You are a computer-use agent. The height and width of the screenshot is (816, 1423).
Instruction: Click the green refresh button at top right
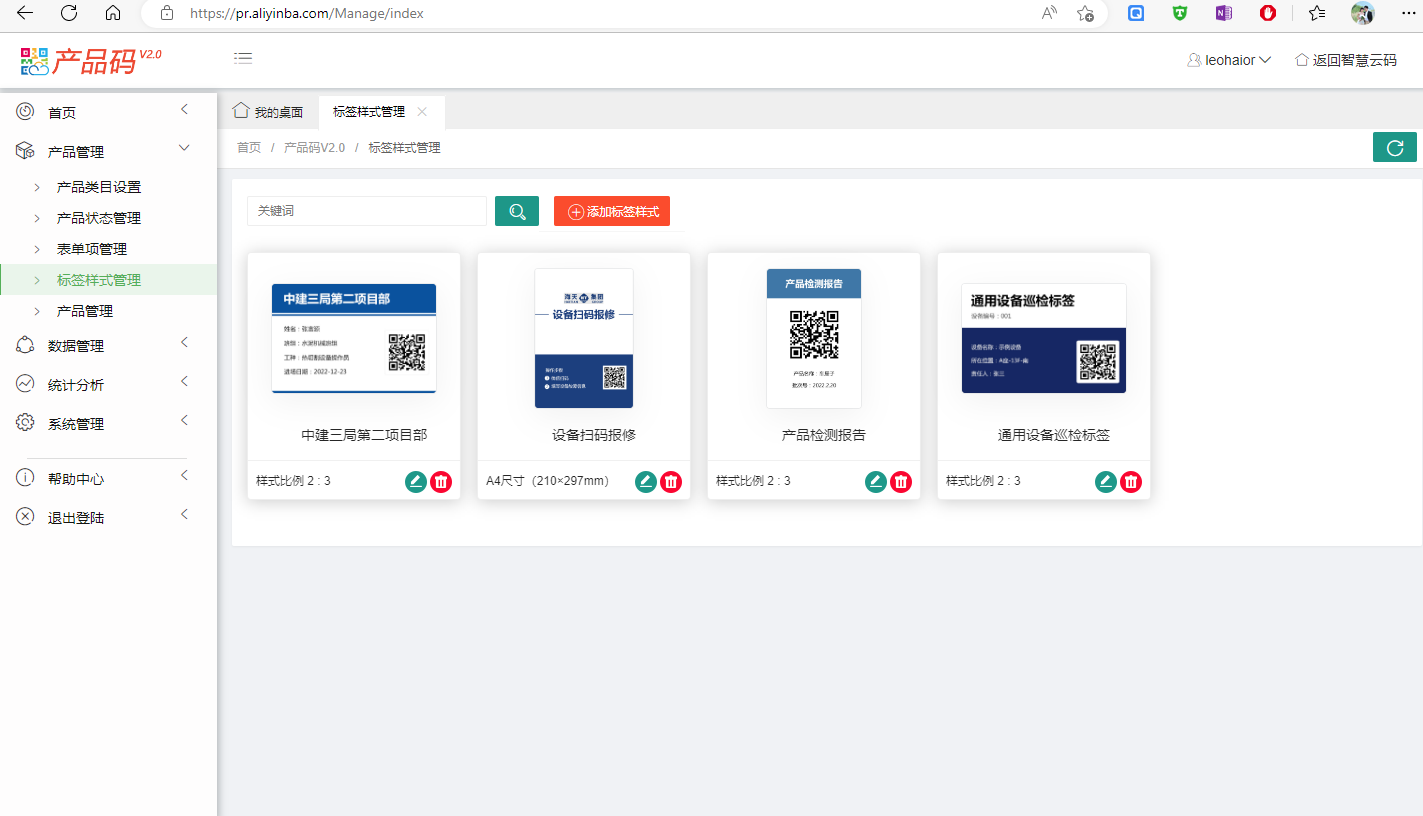point(1394,147)
